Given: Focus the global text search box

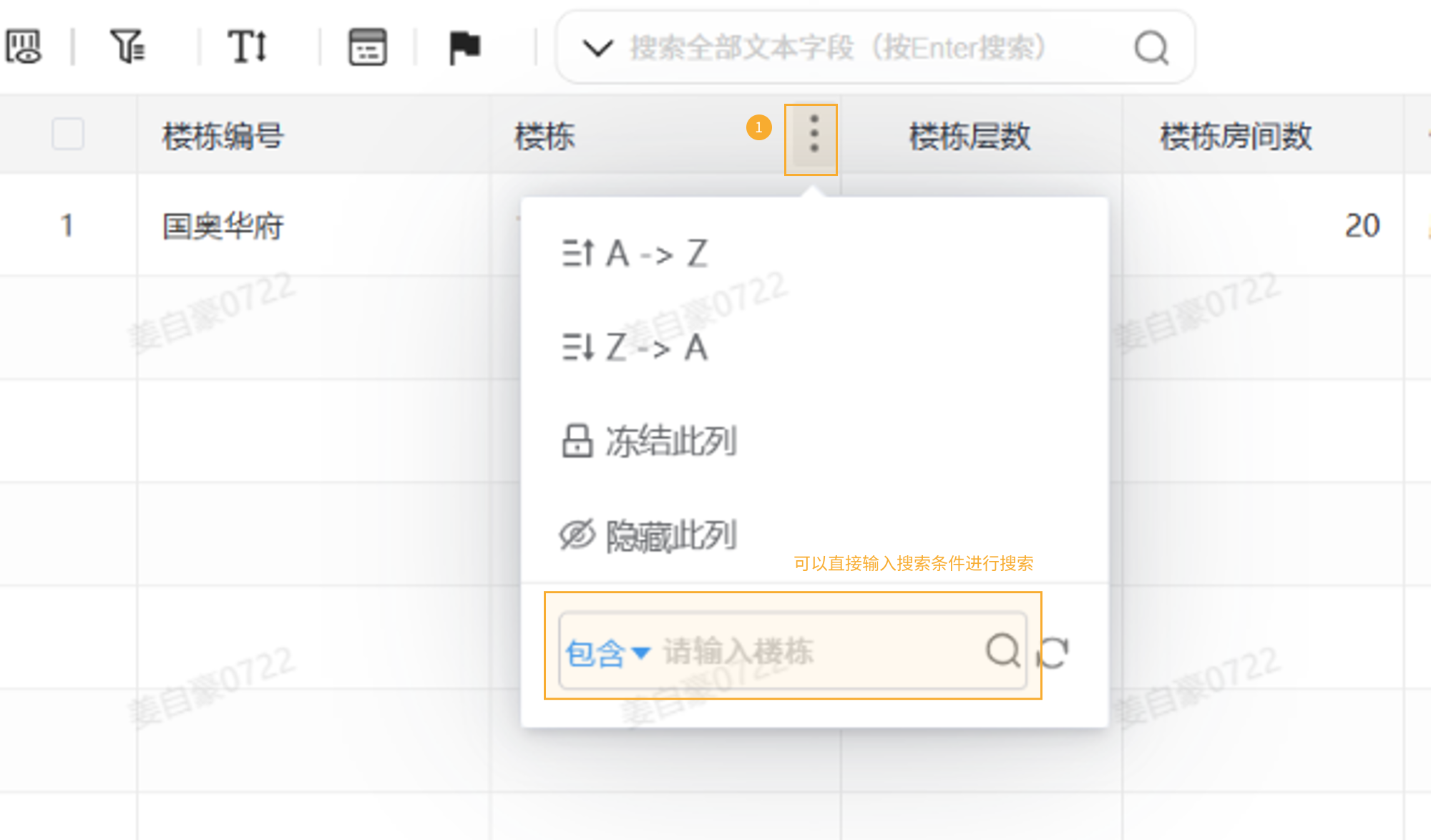Looking at the screenshot, I should click(875, 48).
